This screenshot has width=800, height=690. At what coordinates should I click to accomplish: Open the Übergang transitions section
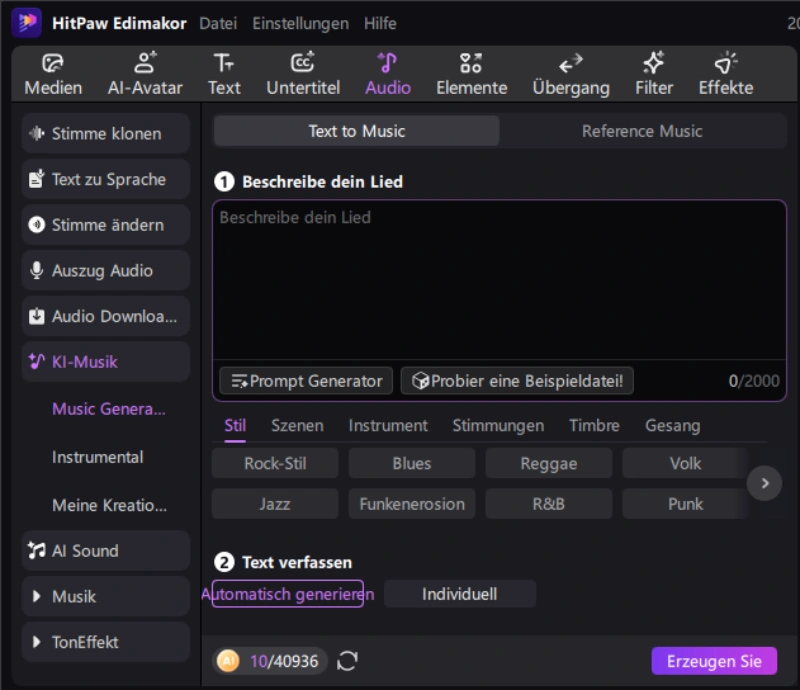[x=571, y=75]
